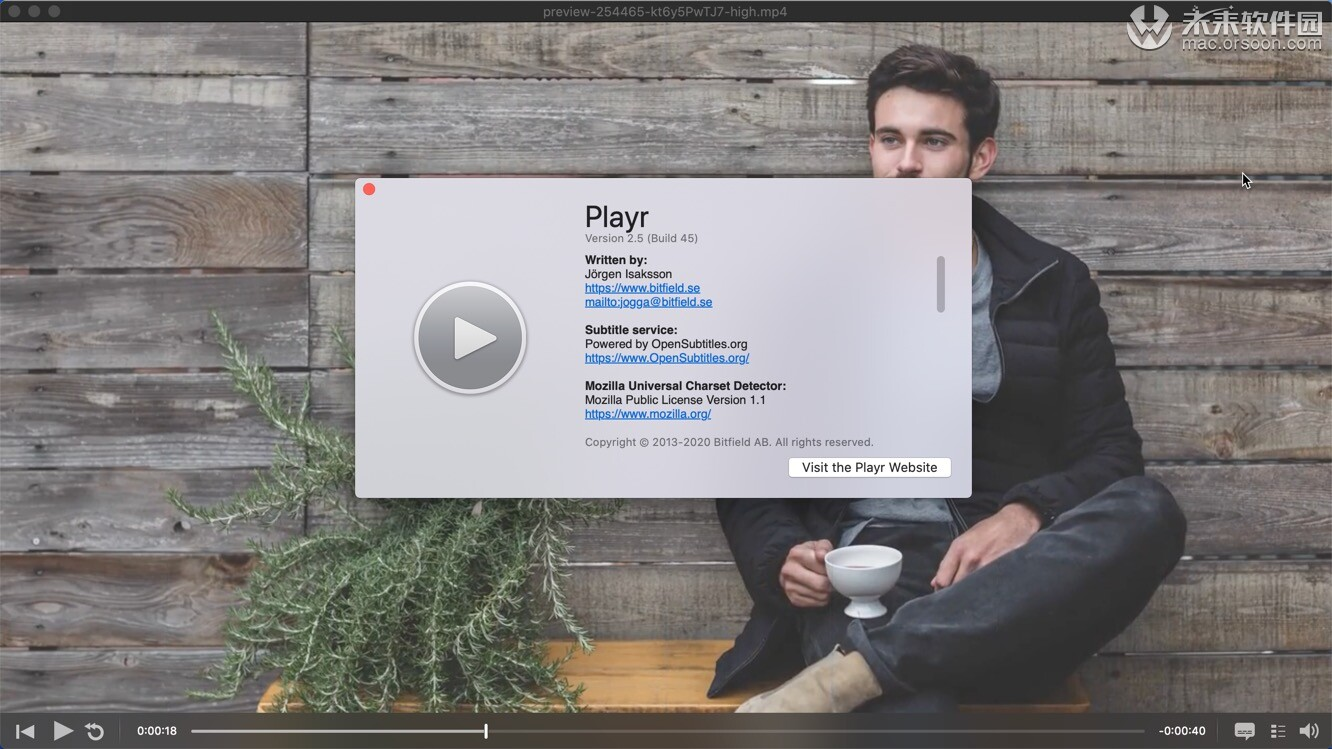Click the About window's vertical scrollbar
1332x749 pixels.
(x=940, y=284)
